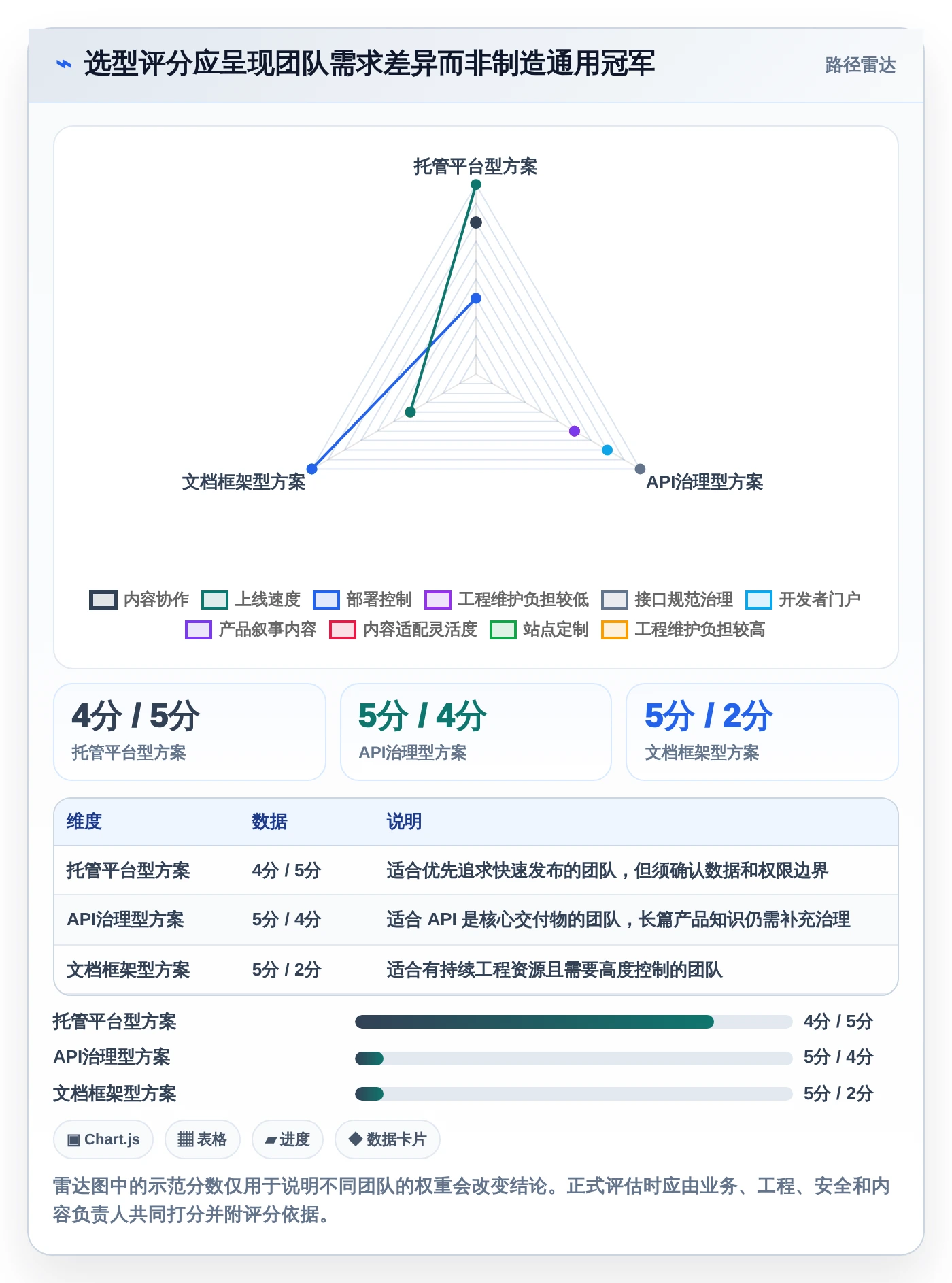Click the 说明 table column header
This screenshot has width=952, height=1283.
[405, 821]
